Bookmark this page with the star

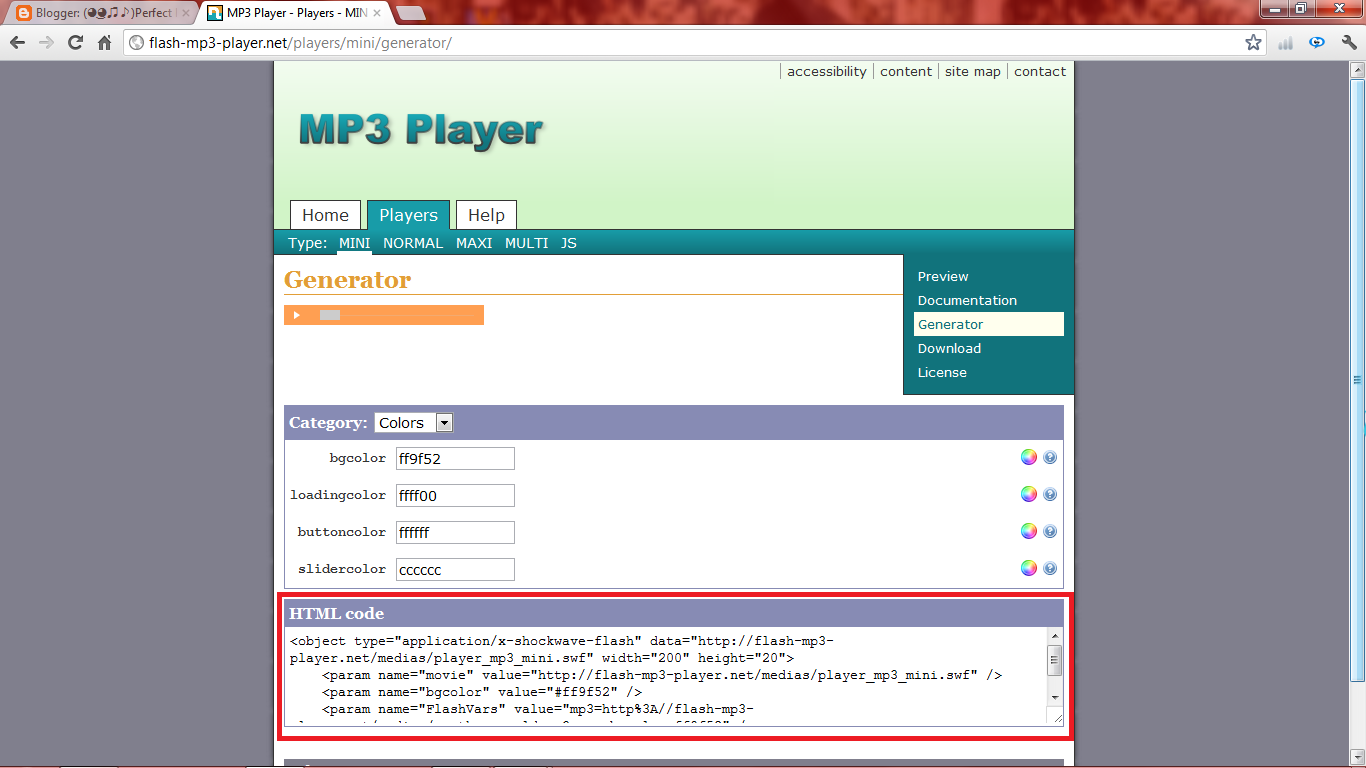(x=1253, y=43)
